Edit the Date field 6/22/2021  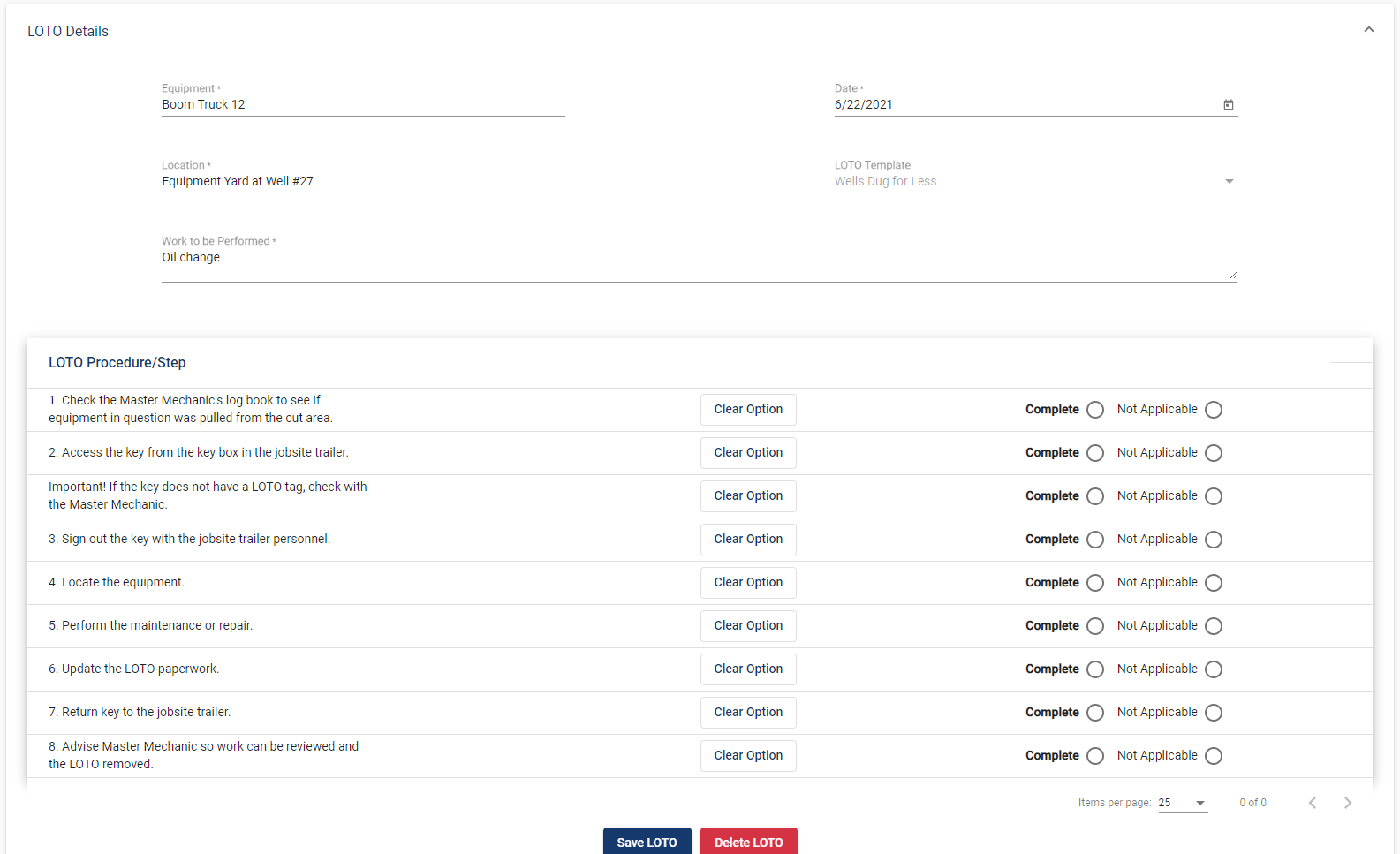click(x=1025, y=105)
